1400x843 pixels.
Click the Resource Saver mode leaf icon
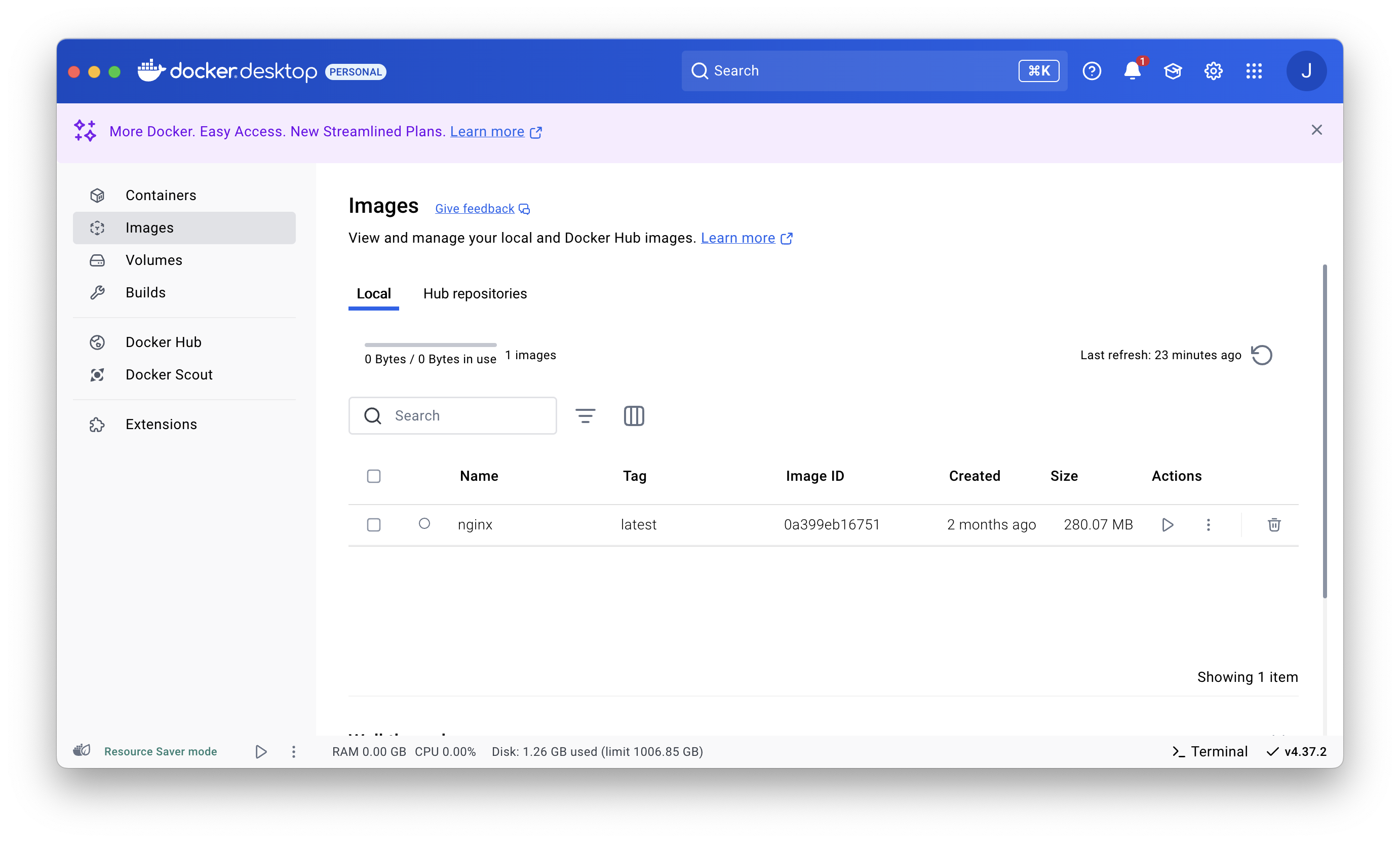[82, 751]
